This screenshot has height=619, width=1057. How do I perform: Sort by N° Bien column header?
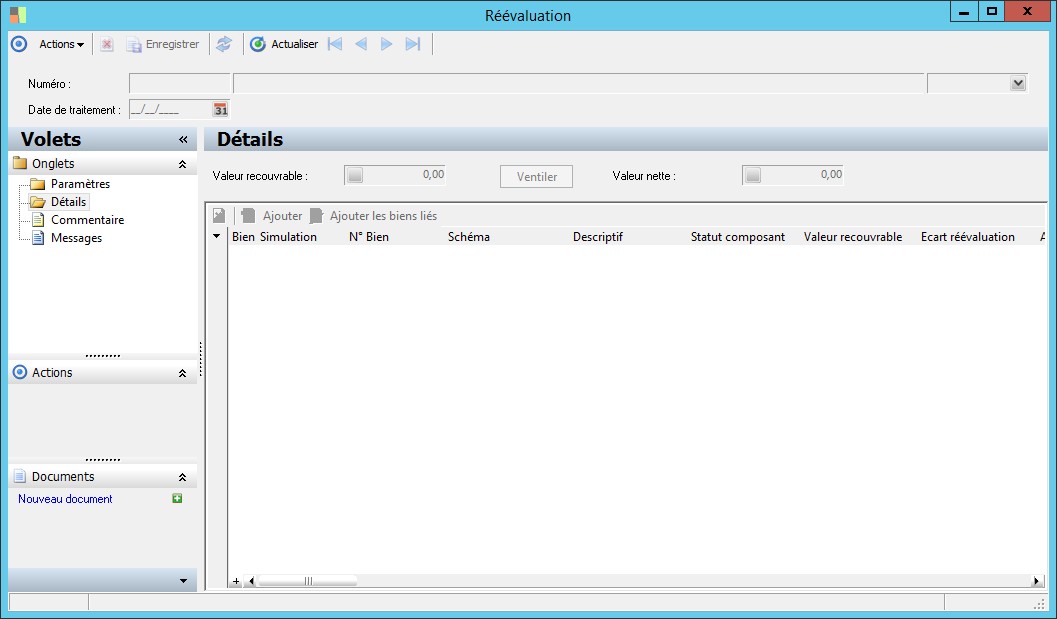369,237
